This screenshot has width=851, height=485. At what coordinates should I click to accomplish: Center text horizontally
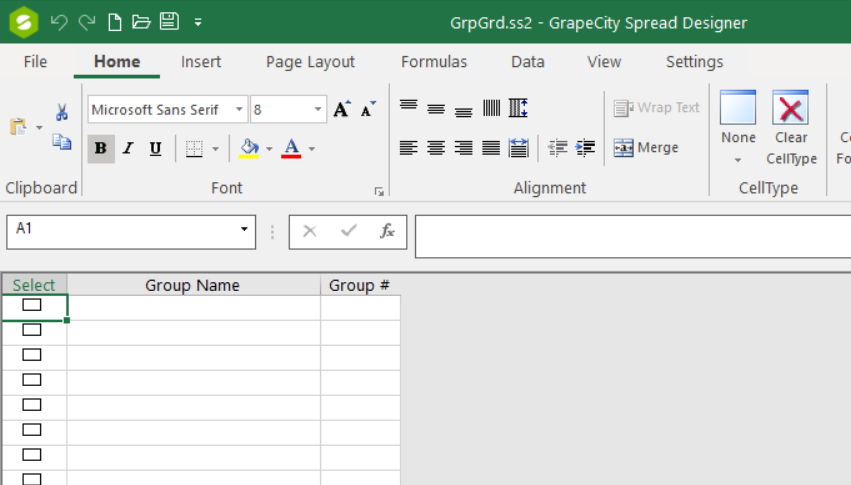436,148
